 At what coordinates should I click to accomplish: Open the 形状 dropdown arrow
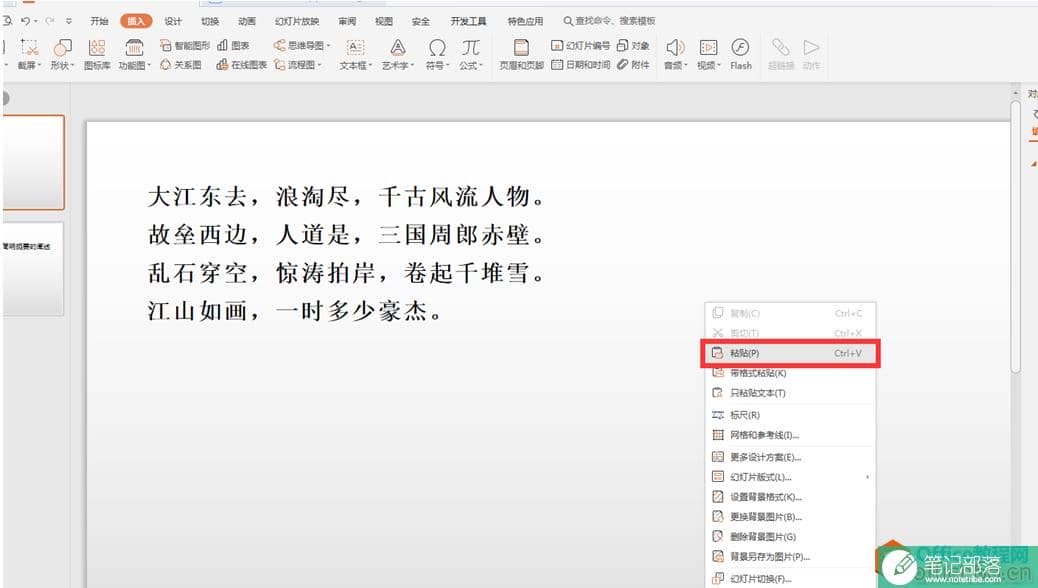click(72, 66)
